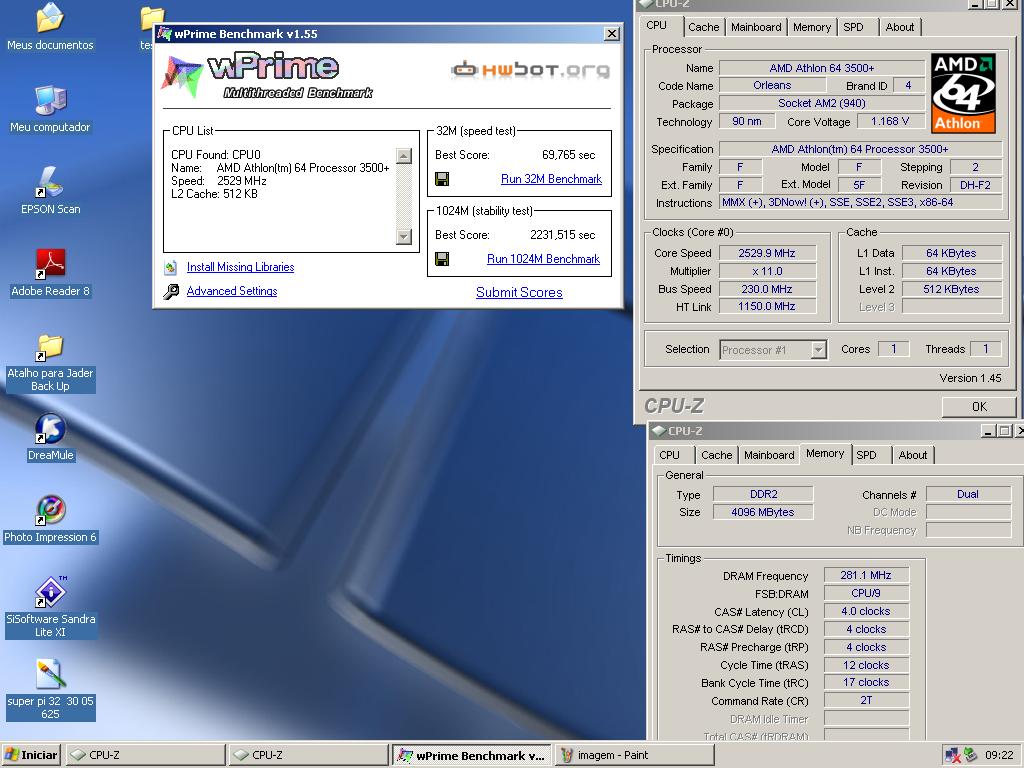Click FSB:DRAM value CPU/9

(x=866, y=593)
